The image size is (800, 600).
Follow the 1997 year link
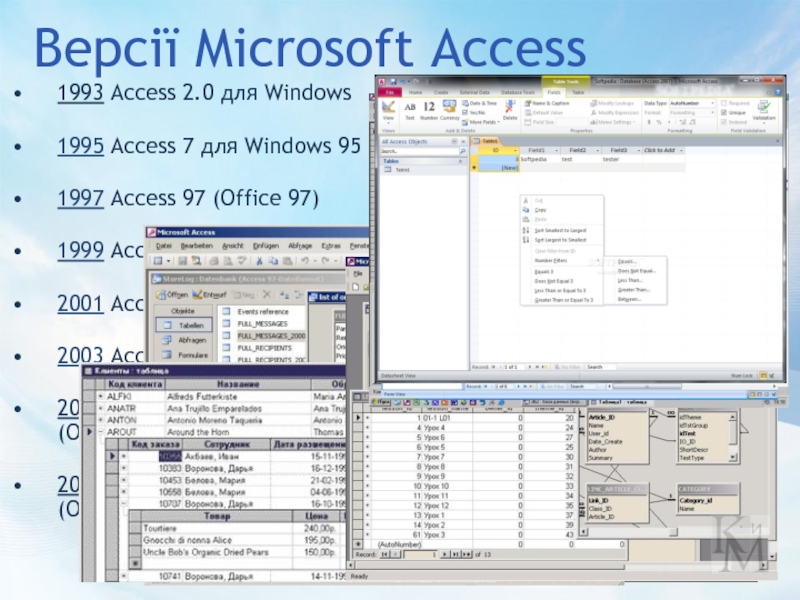[x=81, y=198]
